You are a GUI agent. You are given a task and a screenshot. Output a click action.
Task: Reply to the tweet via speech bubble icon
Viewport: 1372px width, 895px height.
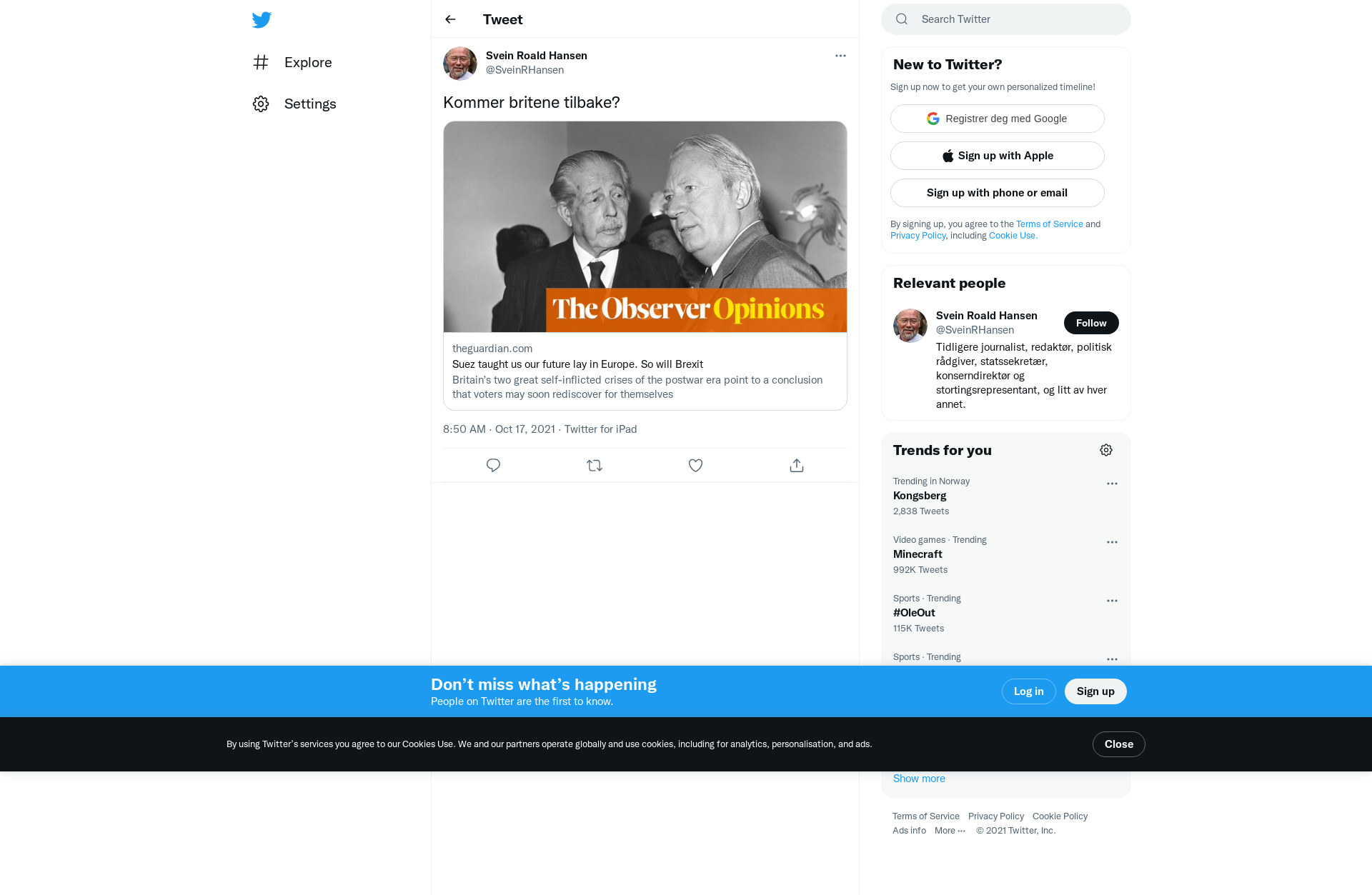493,466
